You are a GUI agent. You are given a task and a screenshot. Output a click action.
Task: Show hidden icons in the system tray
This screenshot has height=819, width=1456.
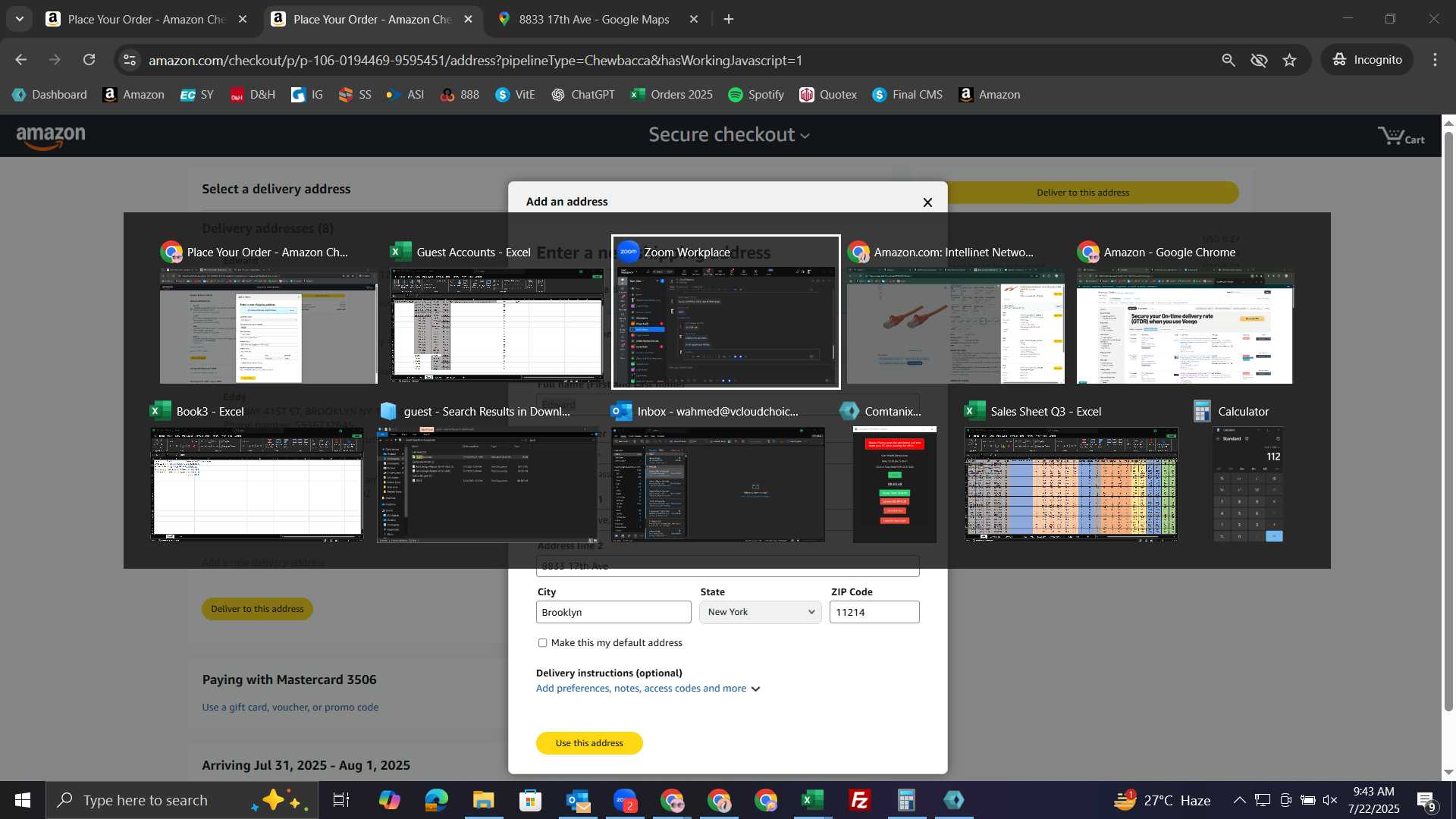[x=1239, y=800]
